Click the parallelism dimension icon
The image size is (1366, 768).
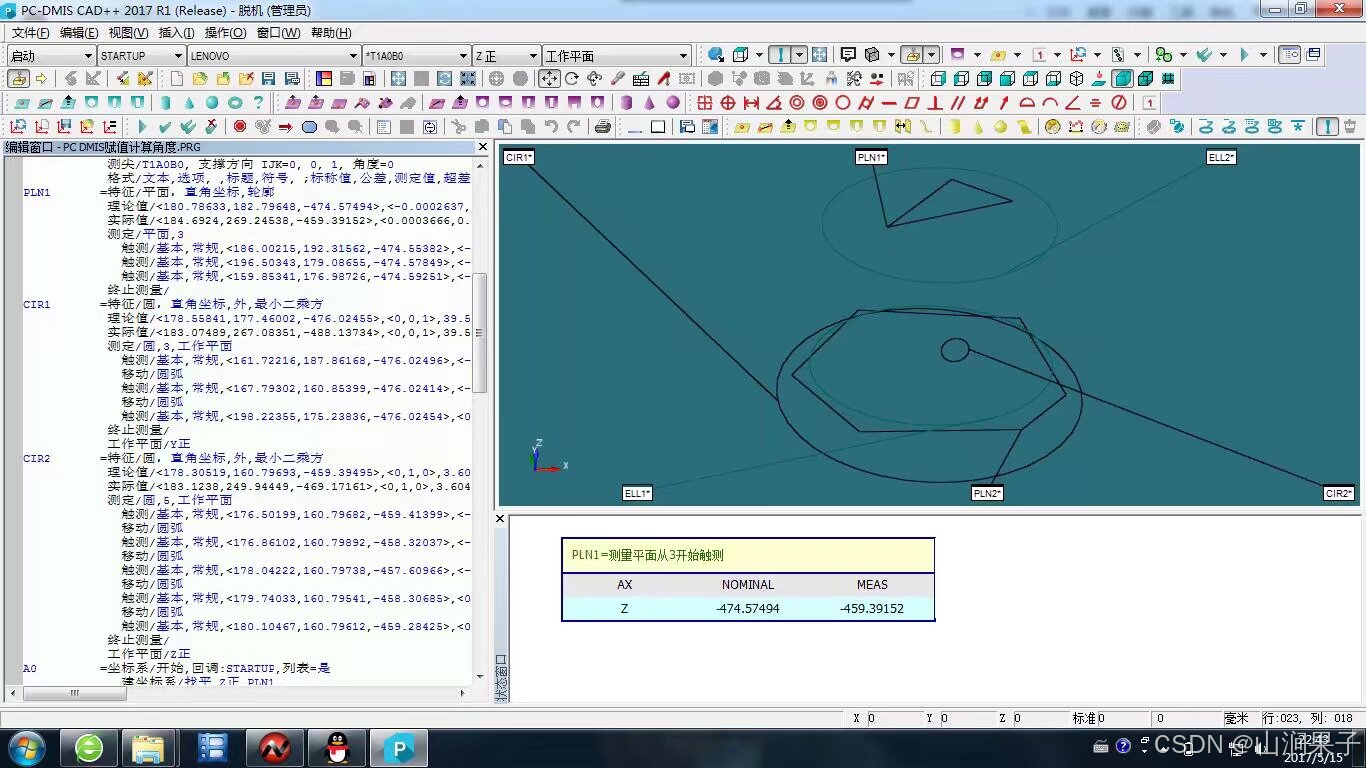(957, 102)
